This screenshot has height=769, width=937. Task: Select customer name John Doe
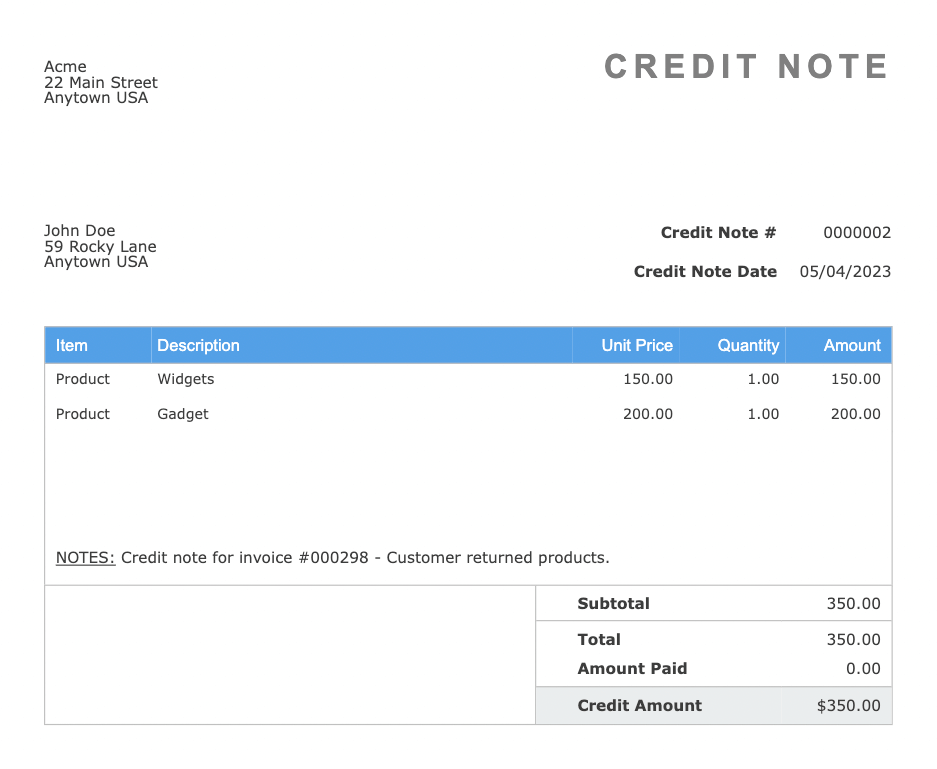(79, 231)
